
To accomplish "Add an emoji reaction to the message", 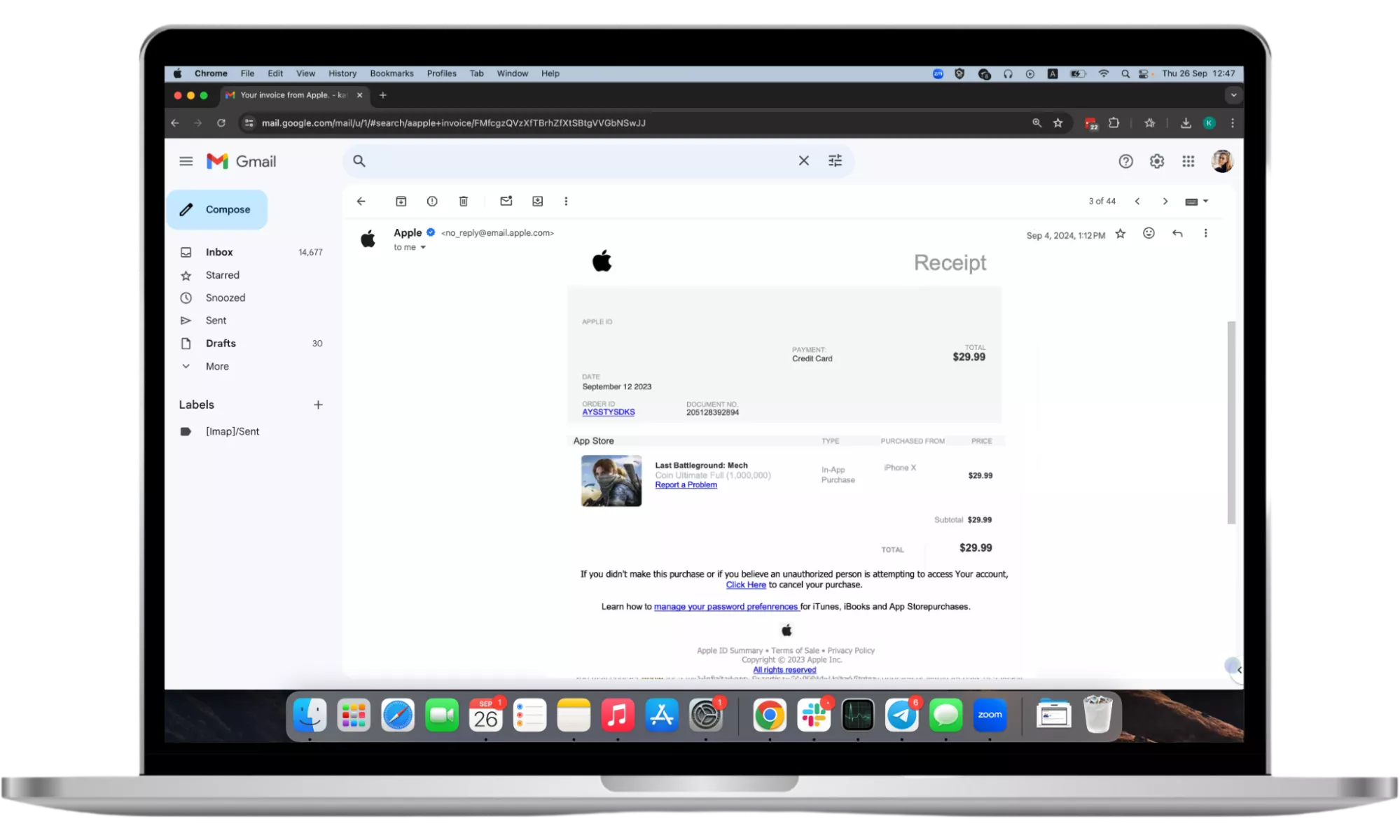I will (1149, 234).
